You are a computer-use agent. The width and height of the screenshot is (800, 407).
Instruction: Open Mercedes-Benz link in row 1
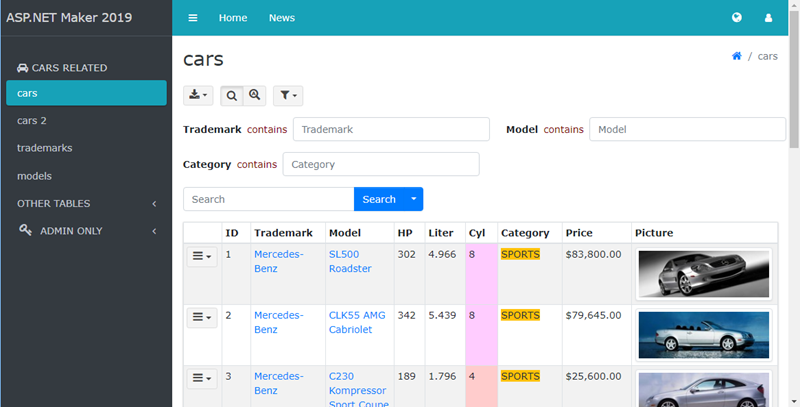(x=279, y=261)
